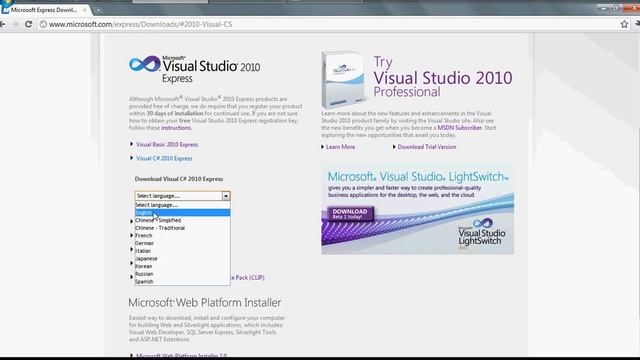
Task: Click the Select language dropdown arrow
Action: (226, 196)
